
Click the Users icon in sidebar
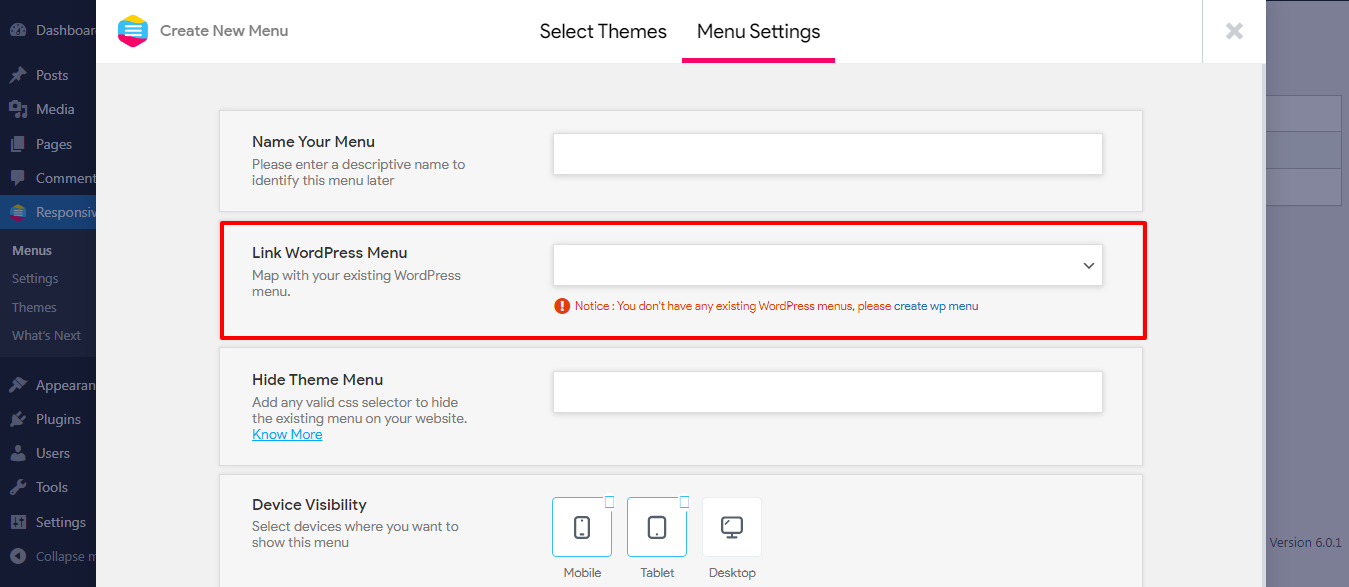point(18,453)
